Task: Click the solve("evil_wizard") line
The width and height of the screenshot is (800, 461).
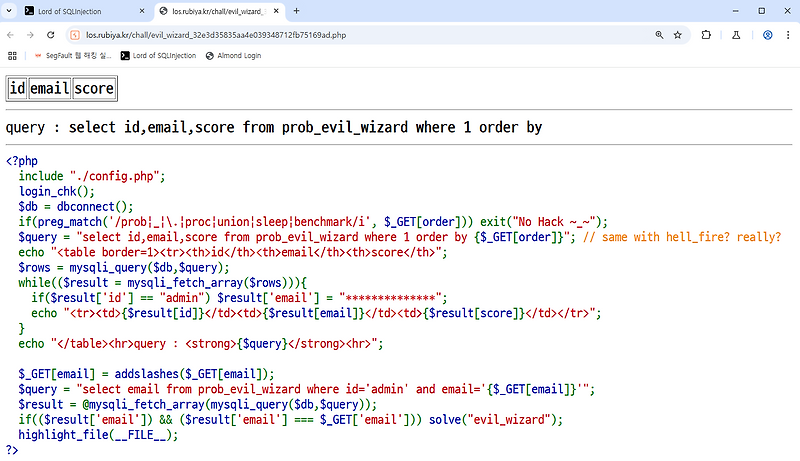Action: [x=291, y=420]
